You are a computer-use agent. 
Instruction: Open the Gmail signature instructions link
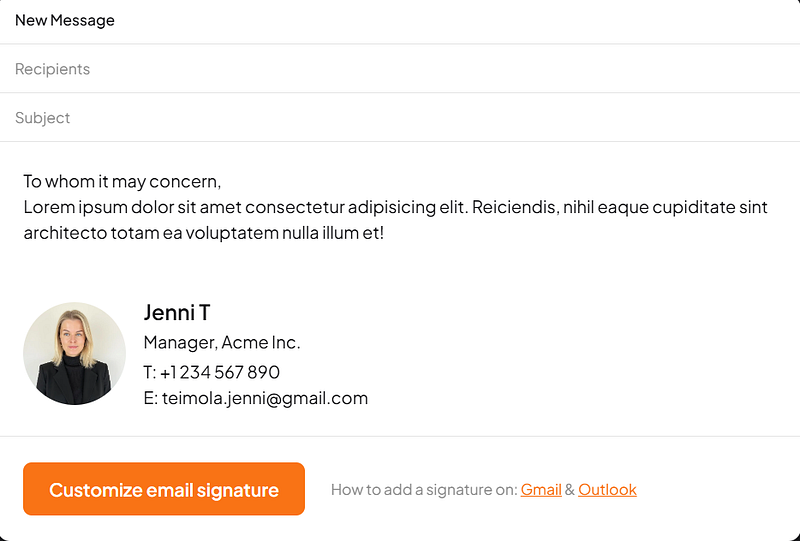541,489
